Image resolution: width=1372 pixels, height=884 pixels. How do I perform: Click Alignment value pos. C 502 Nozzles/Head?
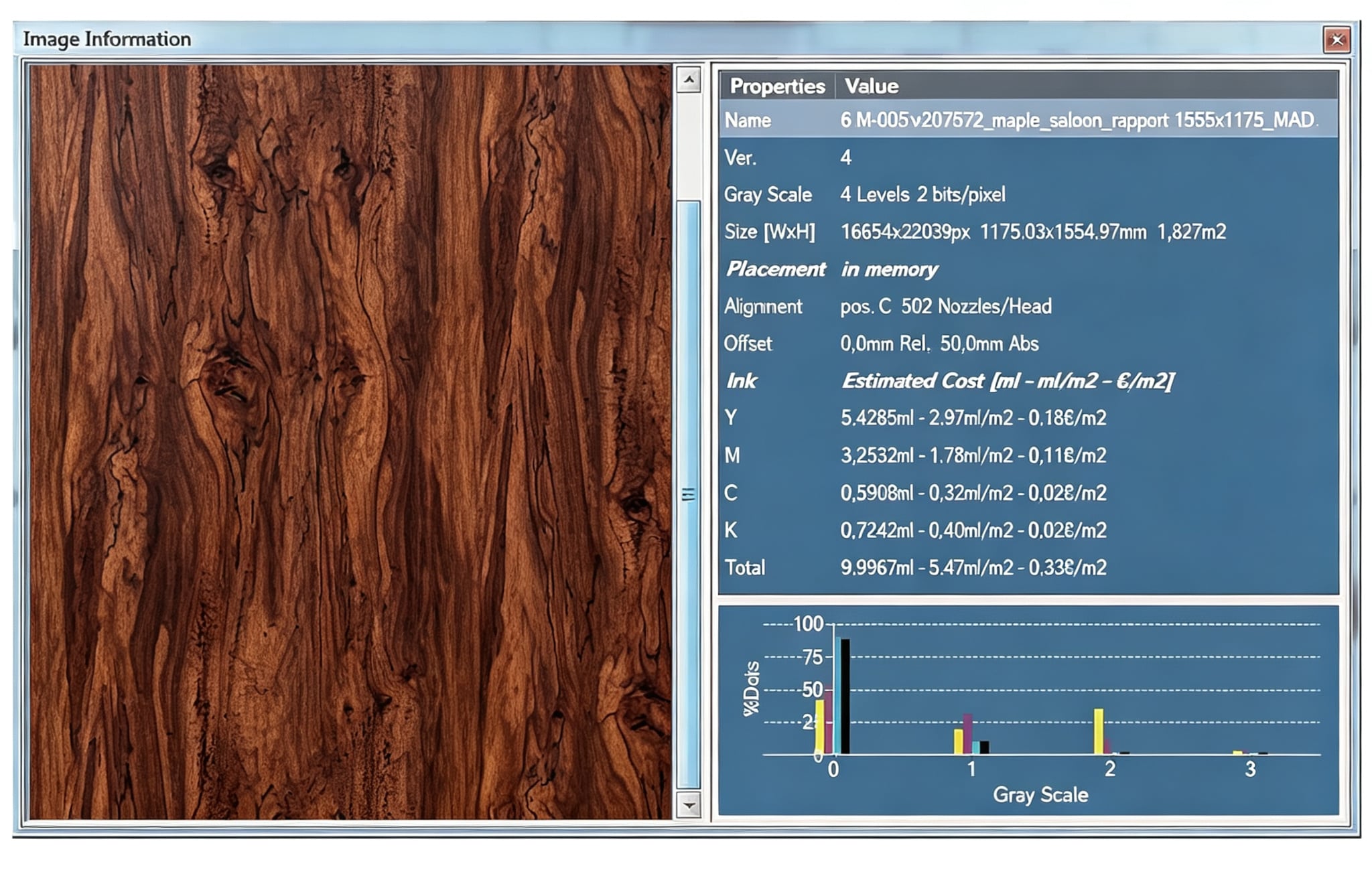click(x=946, y=307)
